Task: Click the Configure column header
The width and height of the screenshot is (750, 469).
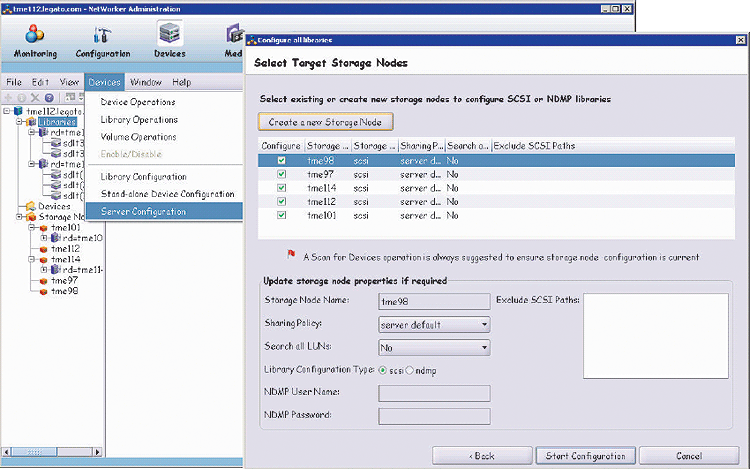Action: pos(281,146)
